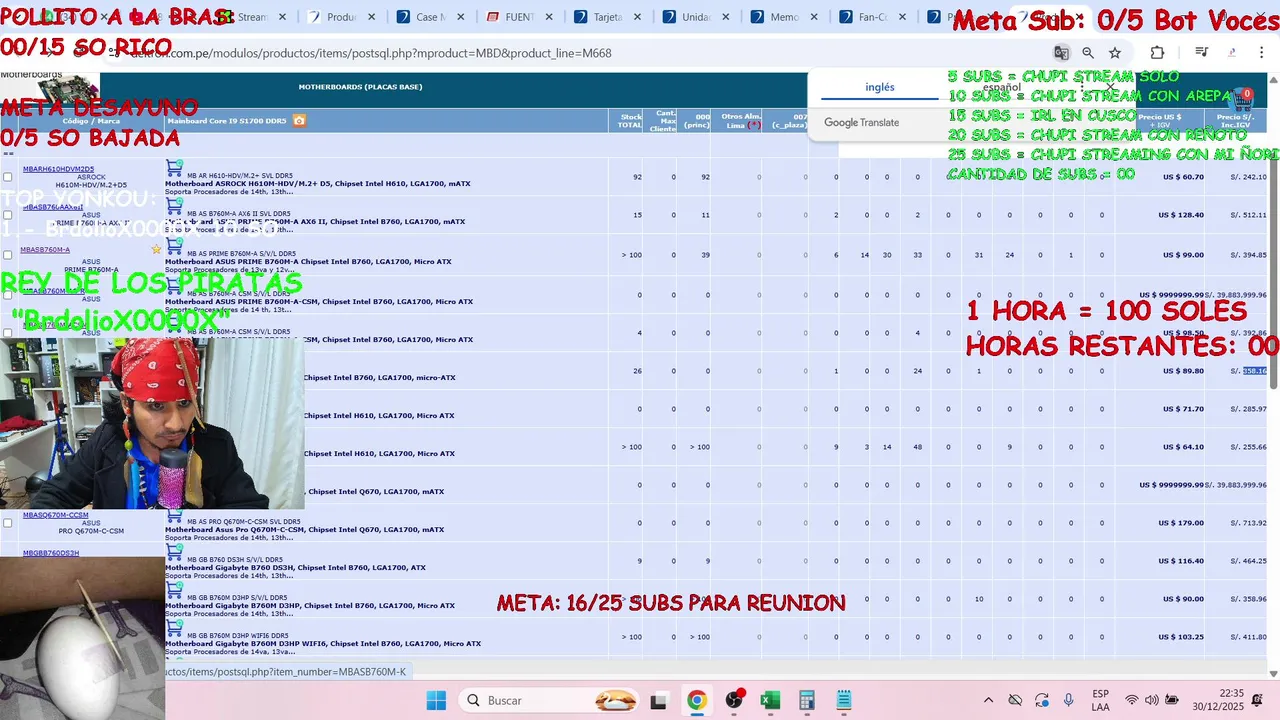Click MOTHERBOARDS (PLACAS BASE) heading
Viewport: 1280px width, 720px height.
[x=360, y=87]
